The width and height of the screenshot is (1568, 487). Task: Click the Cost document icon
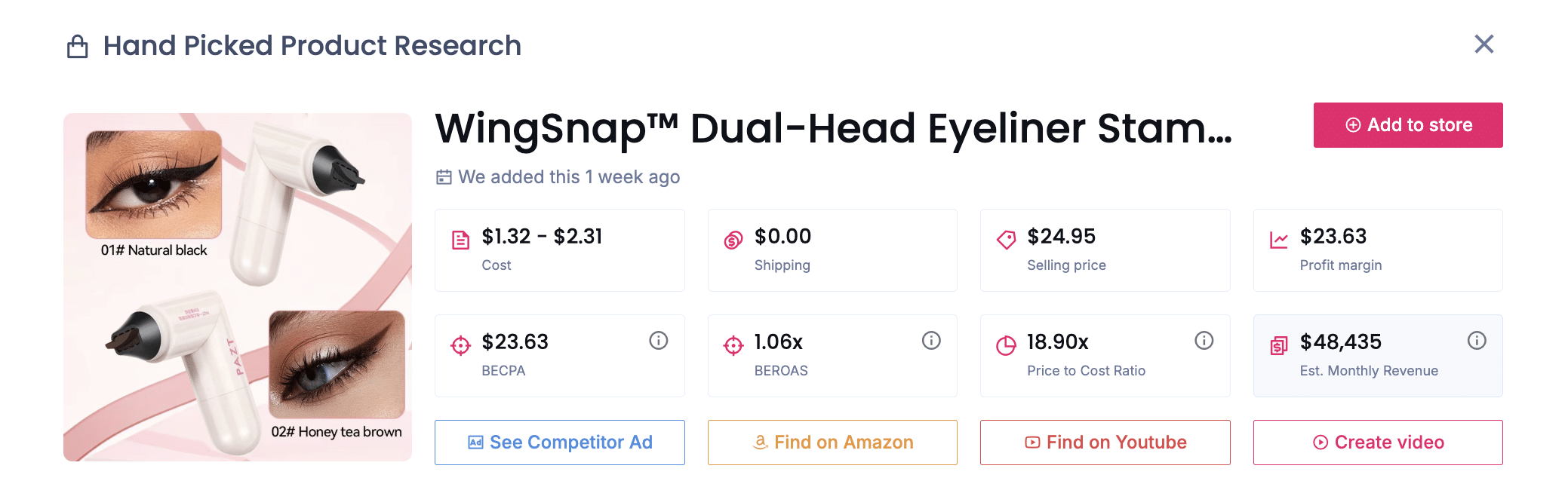(460, 240)
